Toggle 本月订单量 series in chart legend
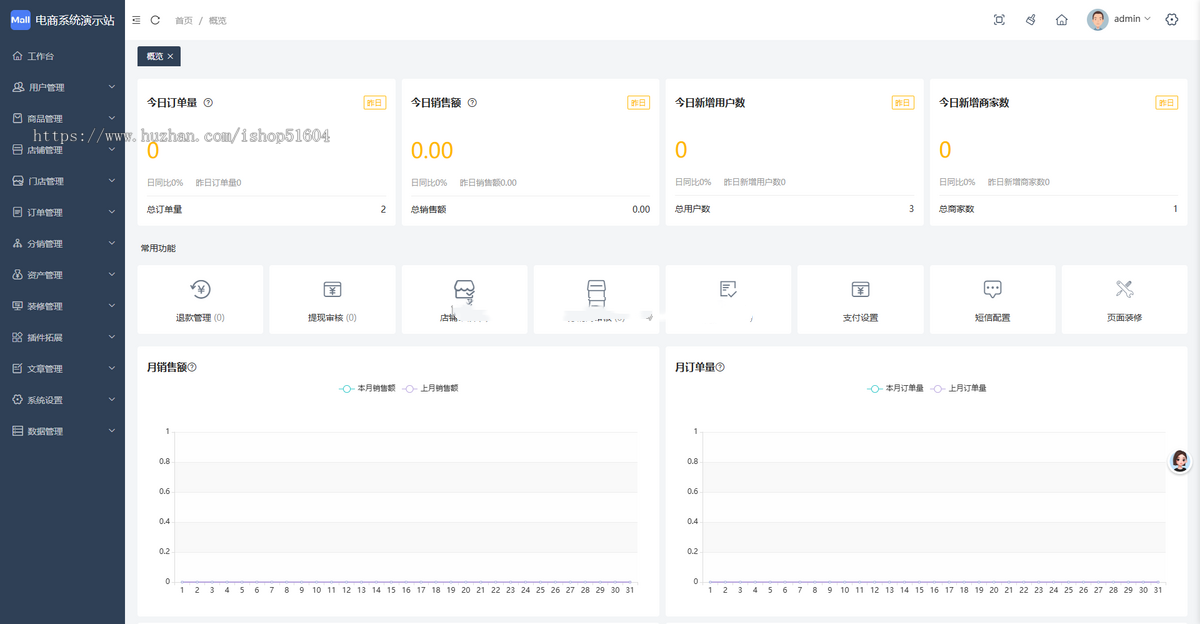The image size is (1200, 624). click(x=895, y=388)
